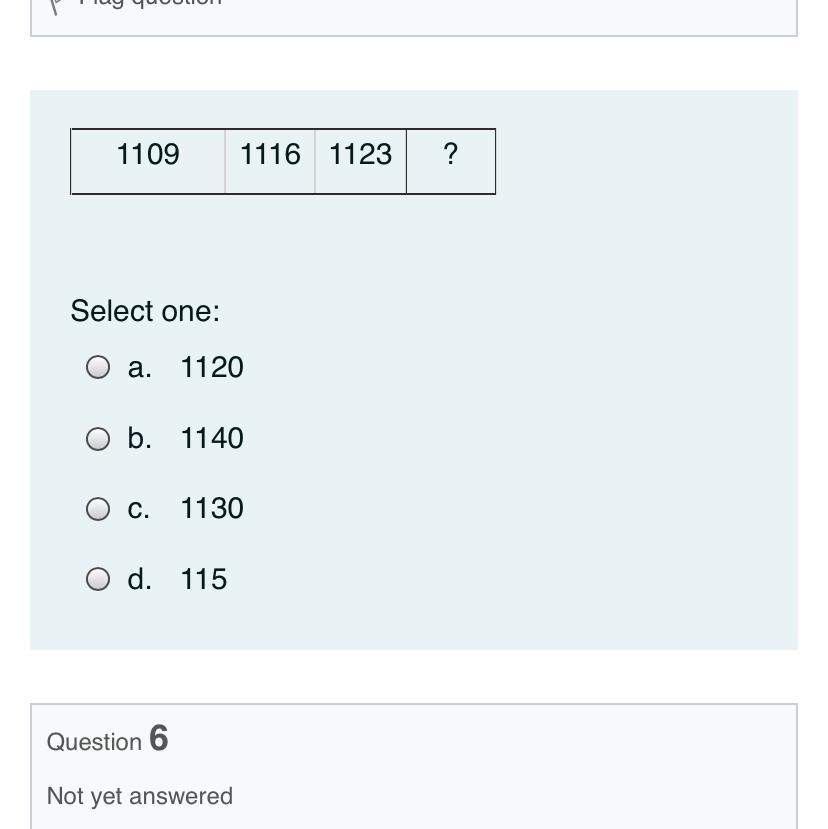Click the Question 6 heading

coord(108,740)
